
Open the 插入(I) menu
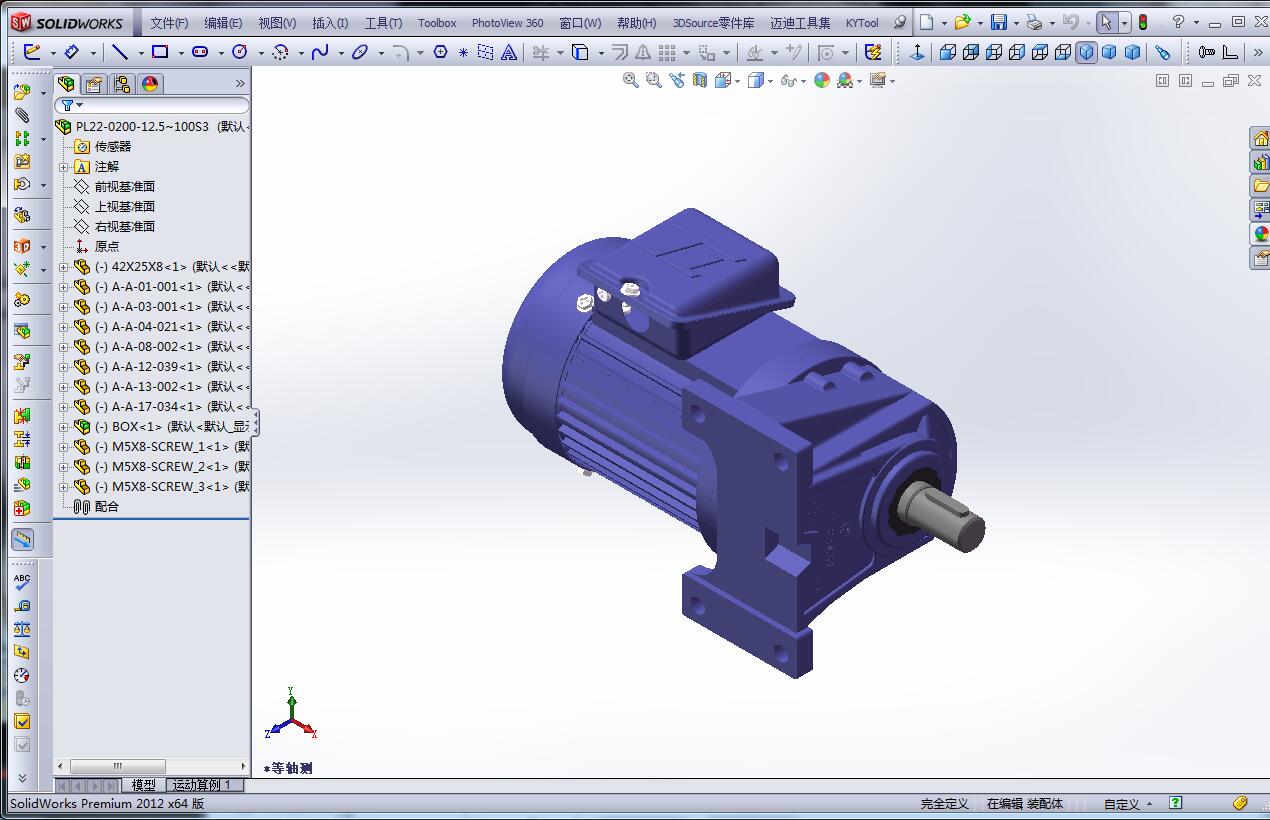coord(330,23)
